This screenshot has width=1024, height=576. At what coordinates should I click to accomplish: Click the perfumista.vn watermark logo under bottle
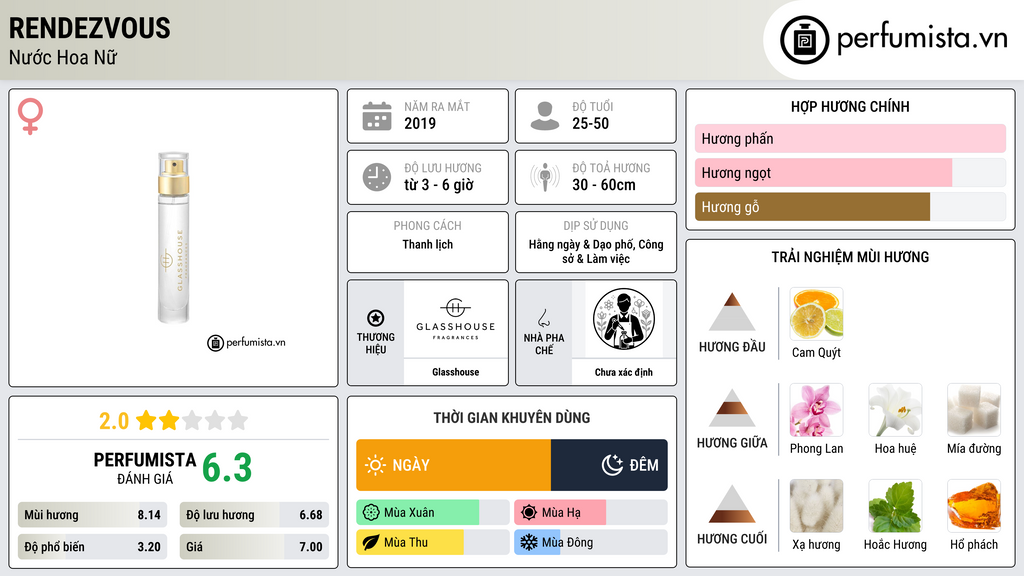point(246,342)
